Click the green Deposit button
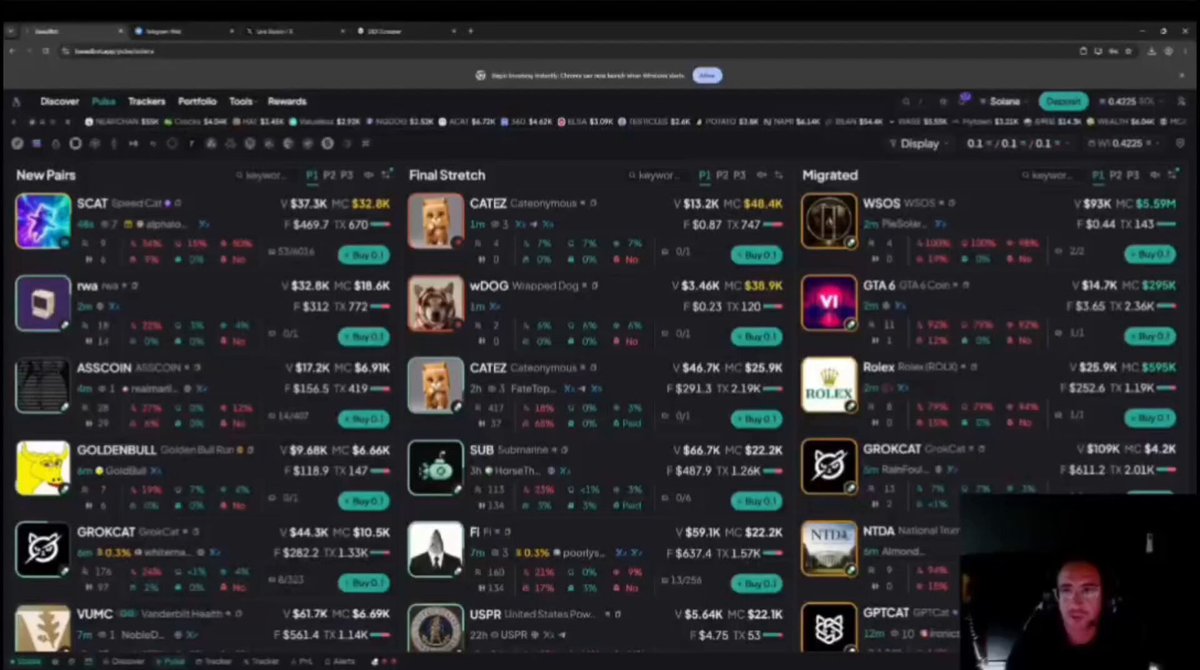Screen dimensions: 1200x670 (1063, 101)
